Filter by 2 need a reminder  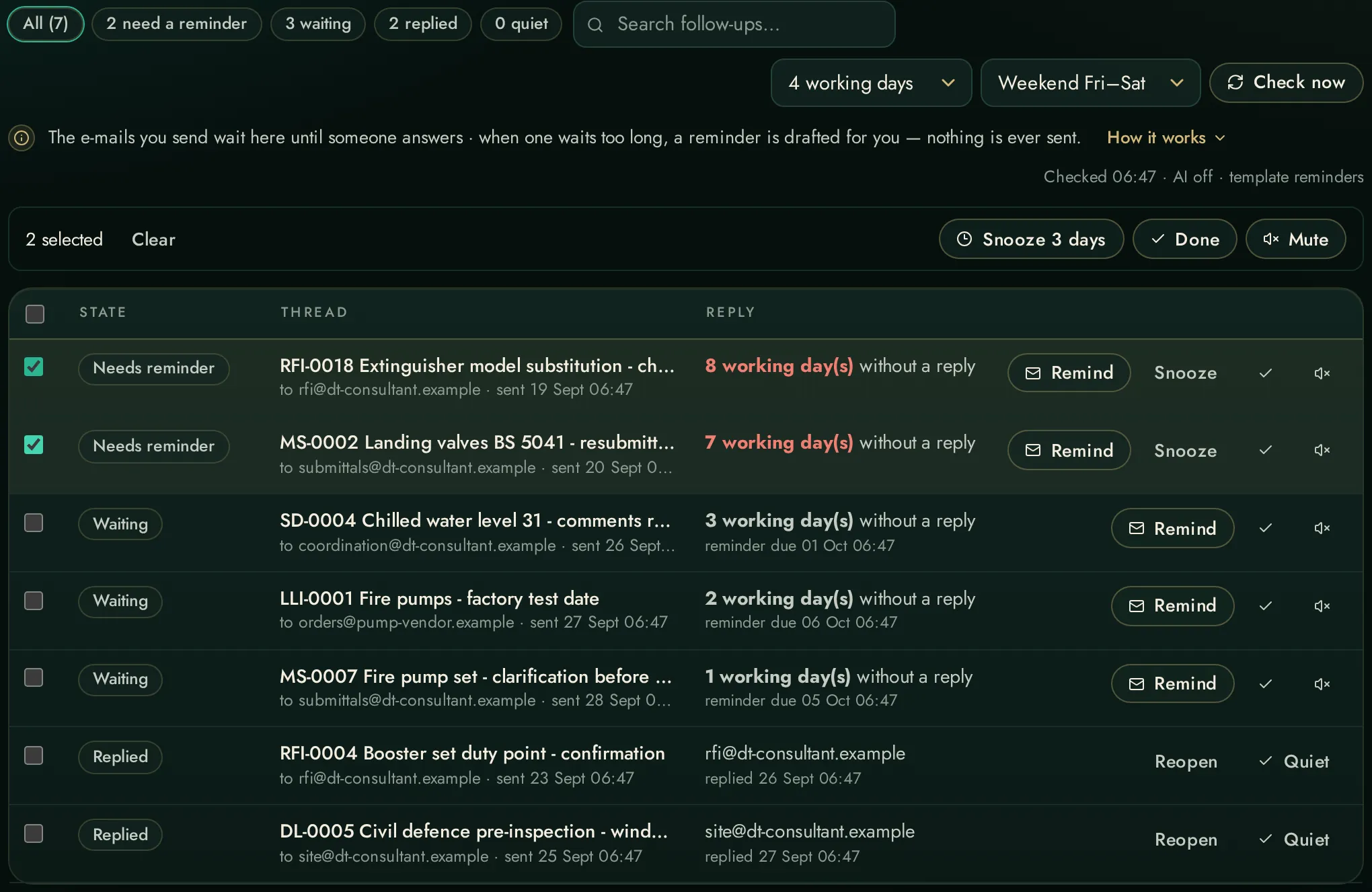(176, 24)
